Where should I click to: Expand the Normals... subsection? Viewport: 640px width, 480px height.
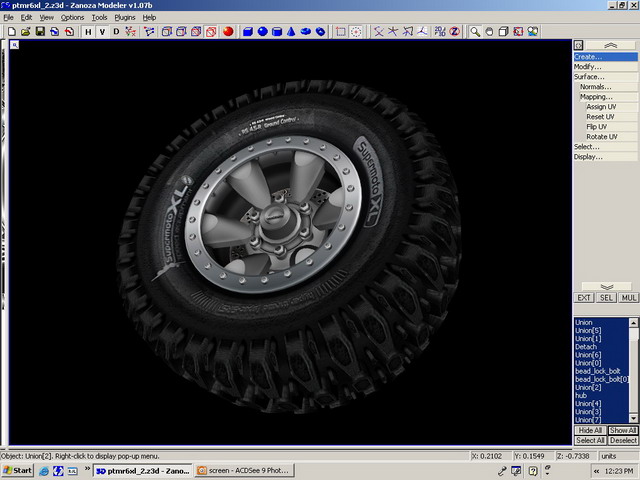pos(594,87)
